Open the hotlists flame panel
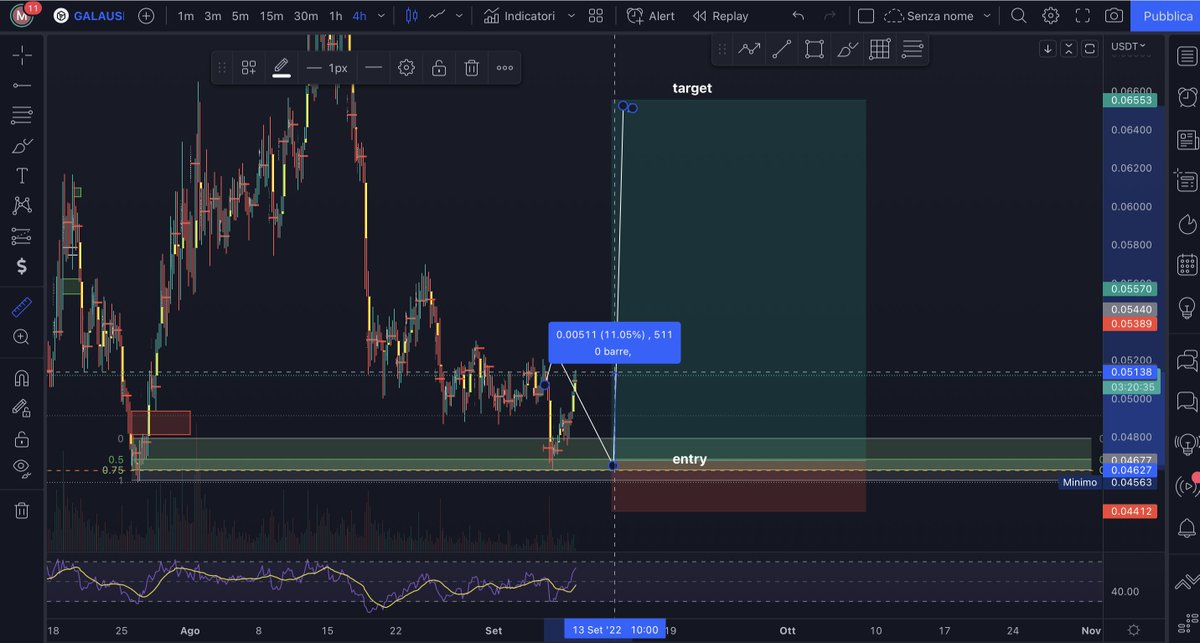Image resolution: width=1200 pixels, height=643 pixels. [1187, 222]
